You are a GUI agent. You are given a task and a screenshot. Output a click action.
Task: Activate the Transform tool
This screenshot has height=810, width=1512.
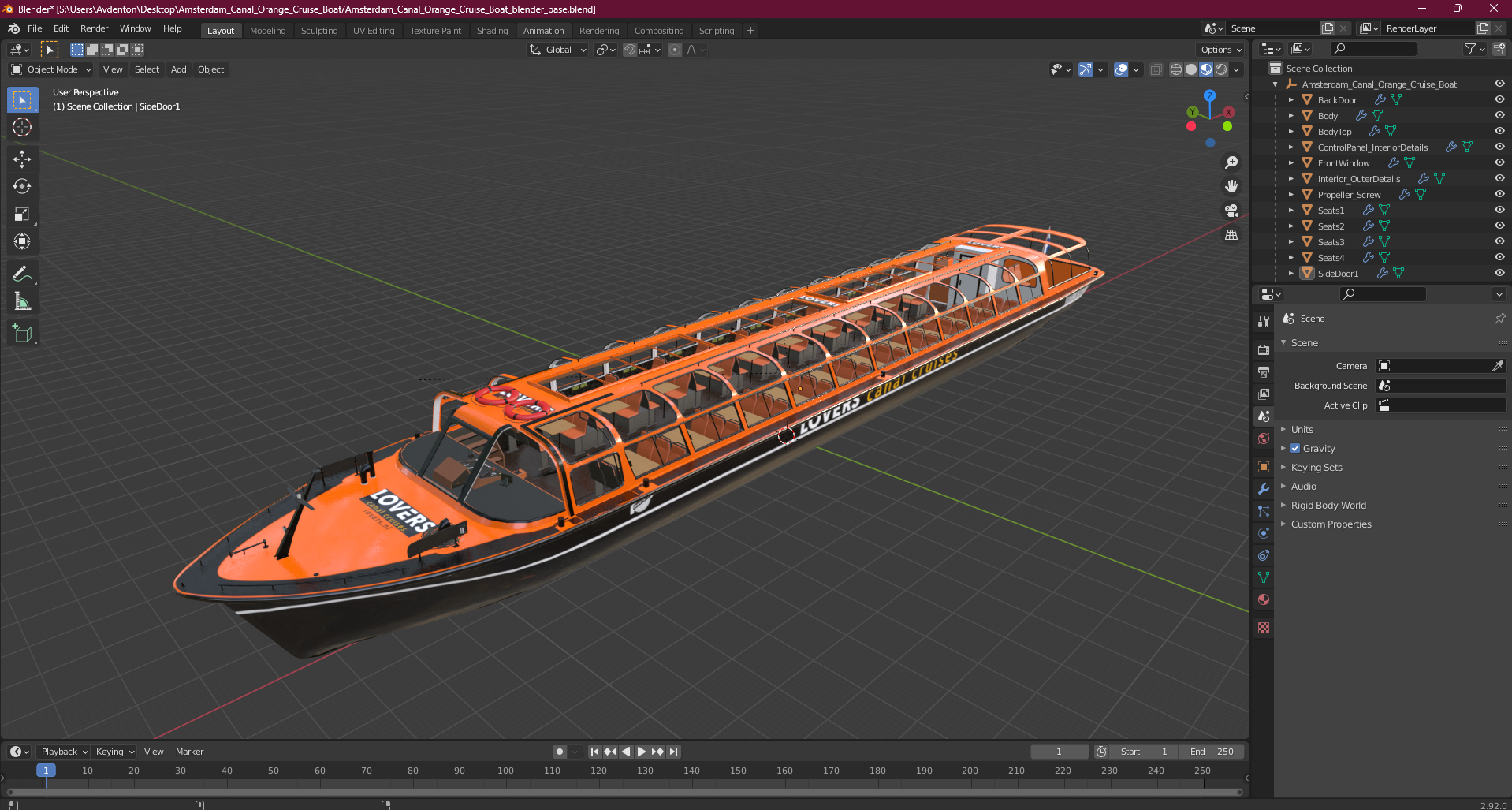click(x=22, y=241)
